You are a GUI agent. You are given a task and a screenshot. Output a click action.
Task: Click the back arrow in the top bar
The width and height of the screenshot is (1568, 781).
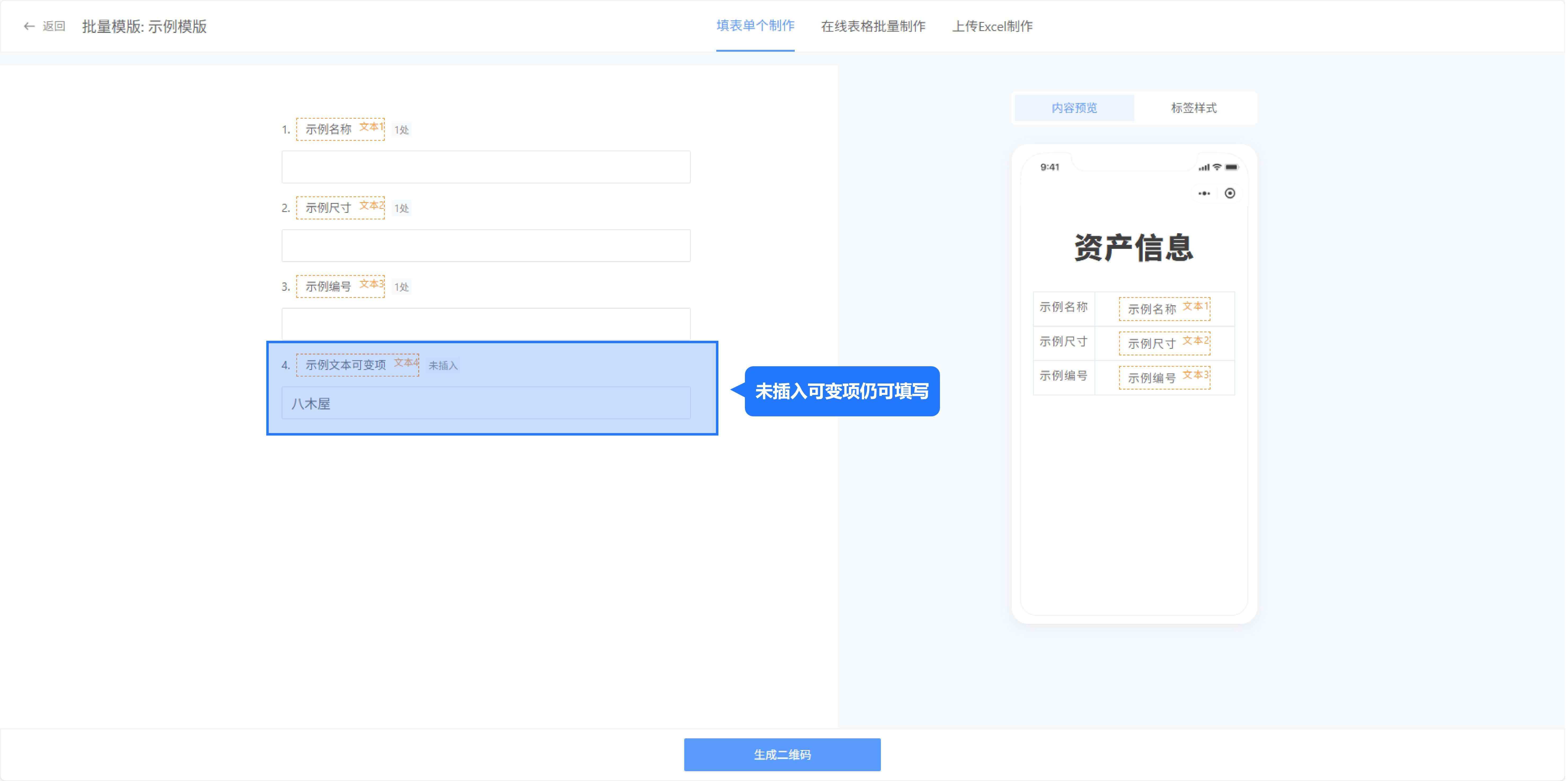(29, 26)
